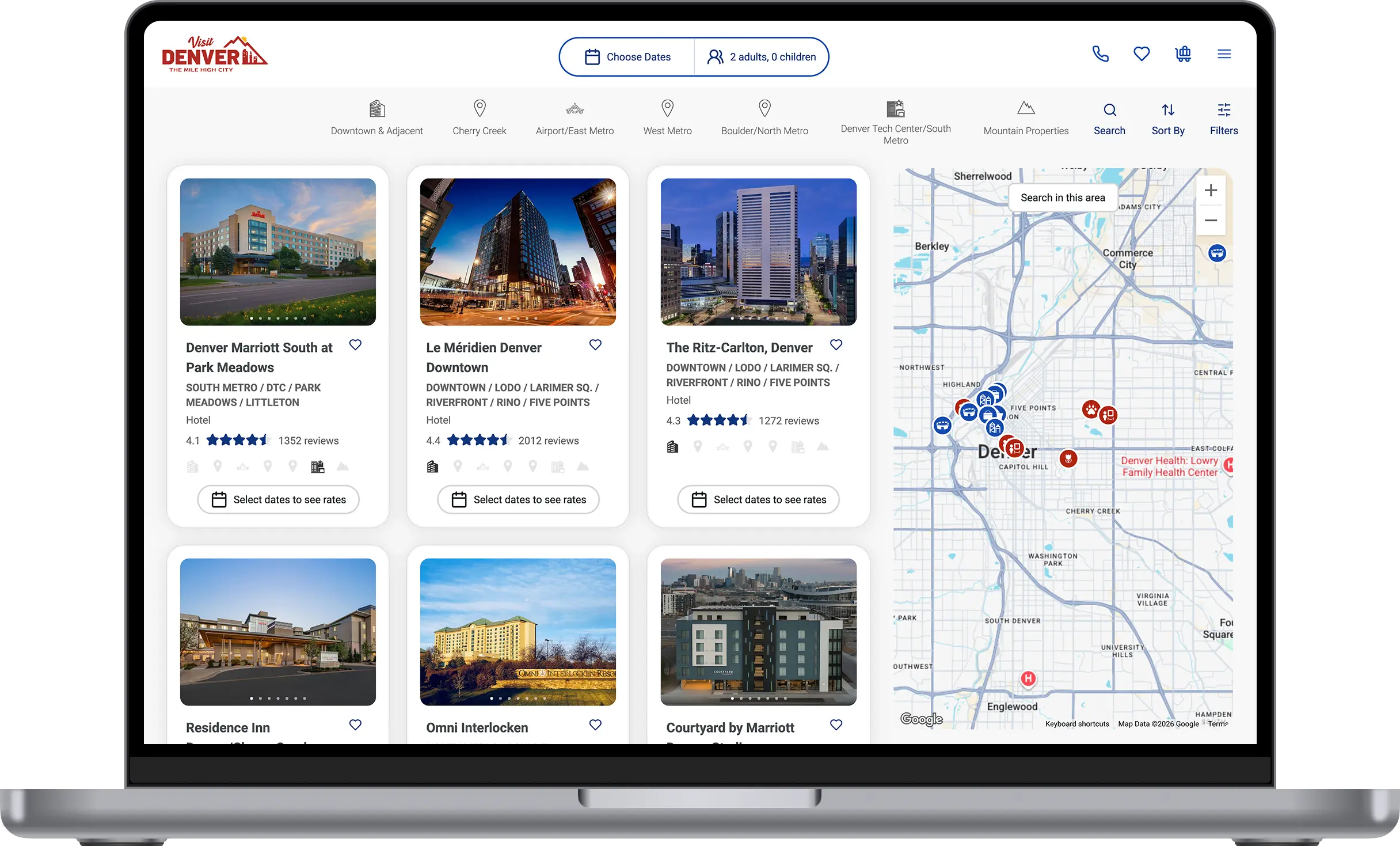The height and width of the screenshot is (846, 1400).
Task: Click Search in this area on map
Action: tap(1063, 198)
